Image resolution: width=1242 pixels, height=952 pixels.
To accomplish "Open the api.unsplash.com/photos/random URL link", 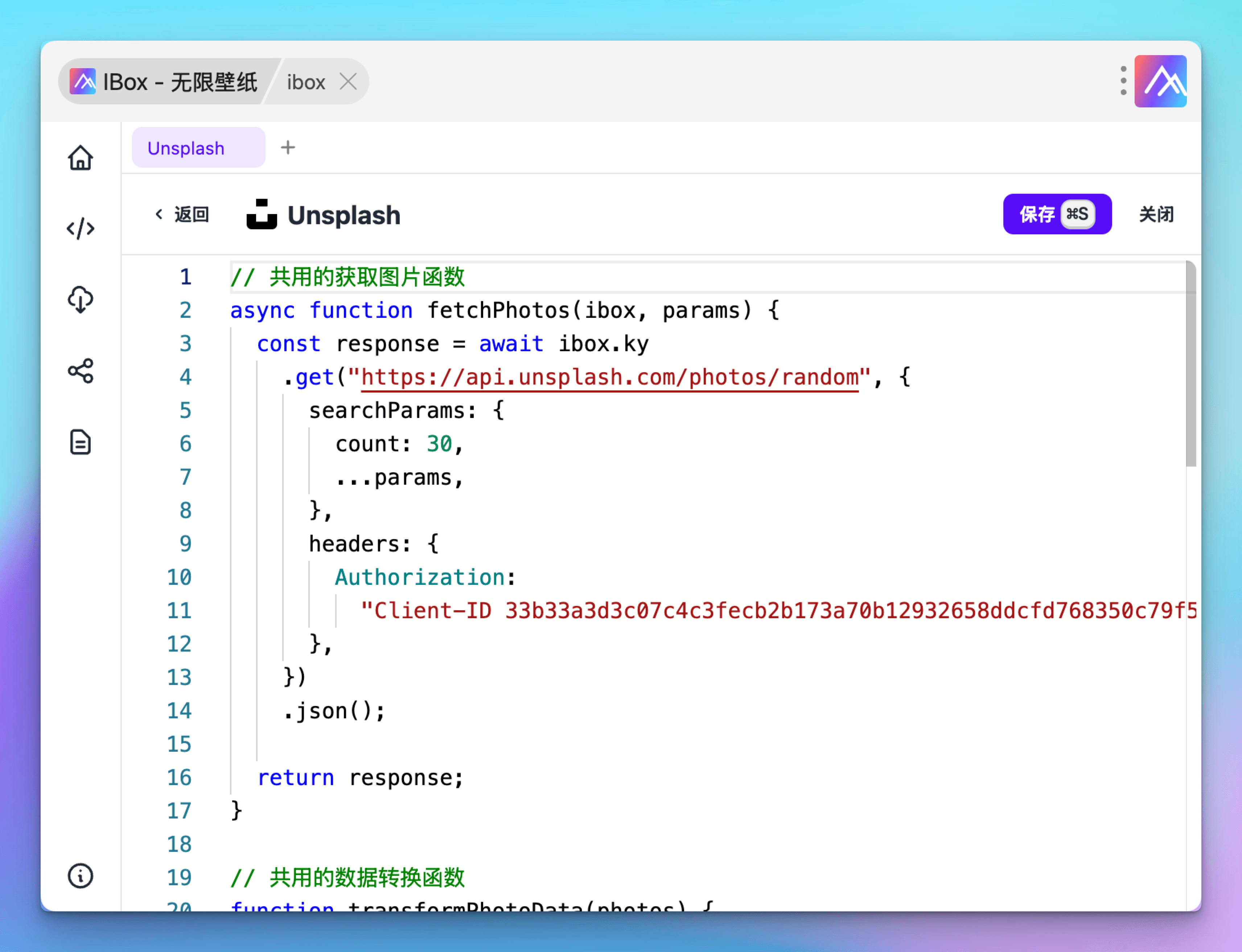I will pos(610,377).
